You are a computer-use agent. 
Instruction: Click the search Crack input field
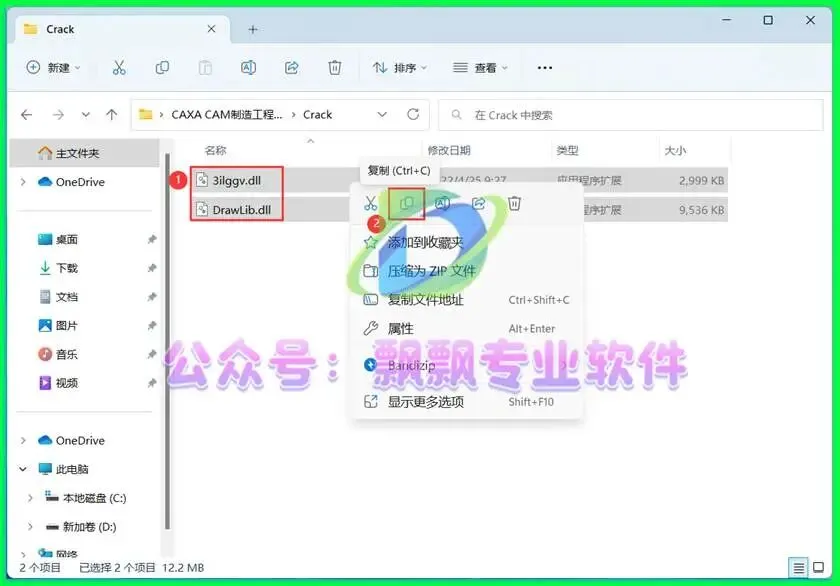pos(631,115)
